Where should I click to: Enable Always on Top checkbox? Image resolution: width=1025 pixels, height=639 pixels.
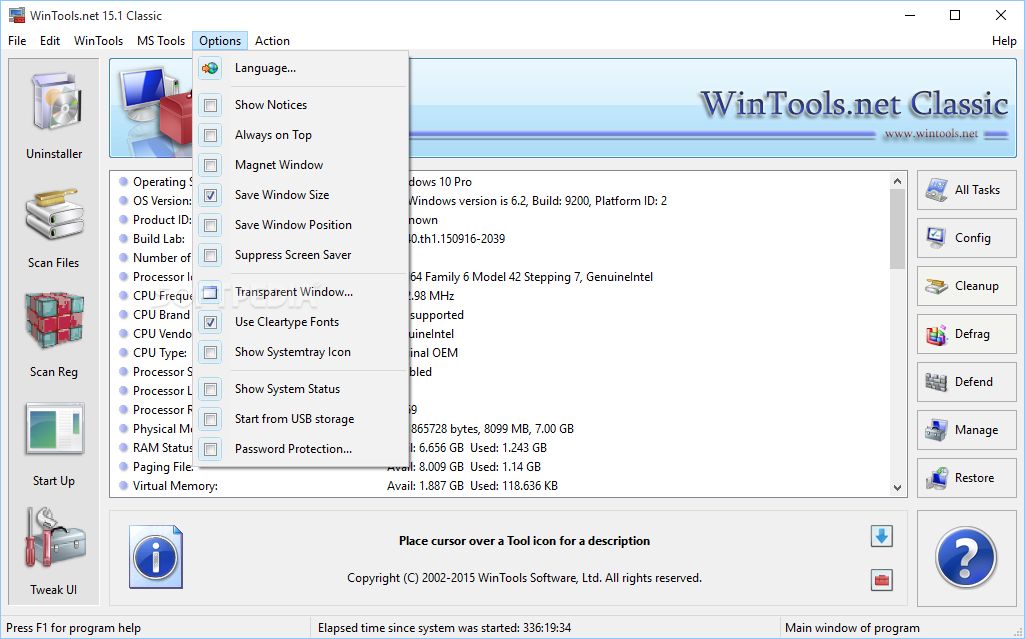pos(210,135)
